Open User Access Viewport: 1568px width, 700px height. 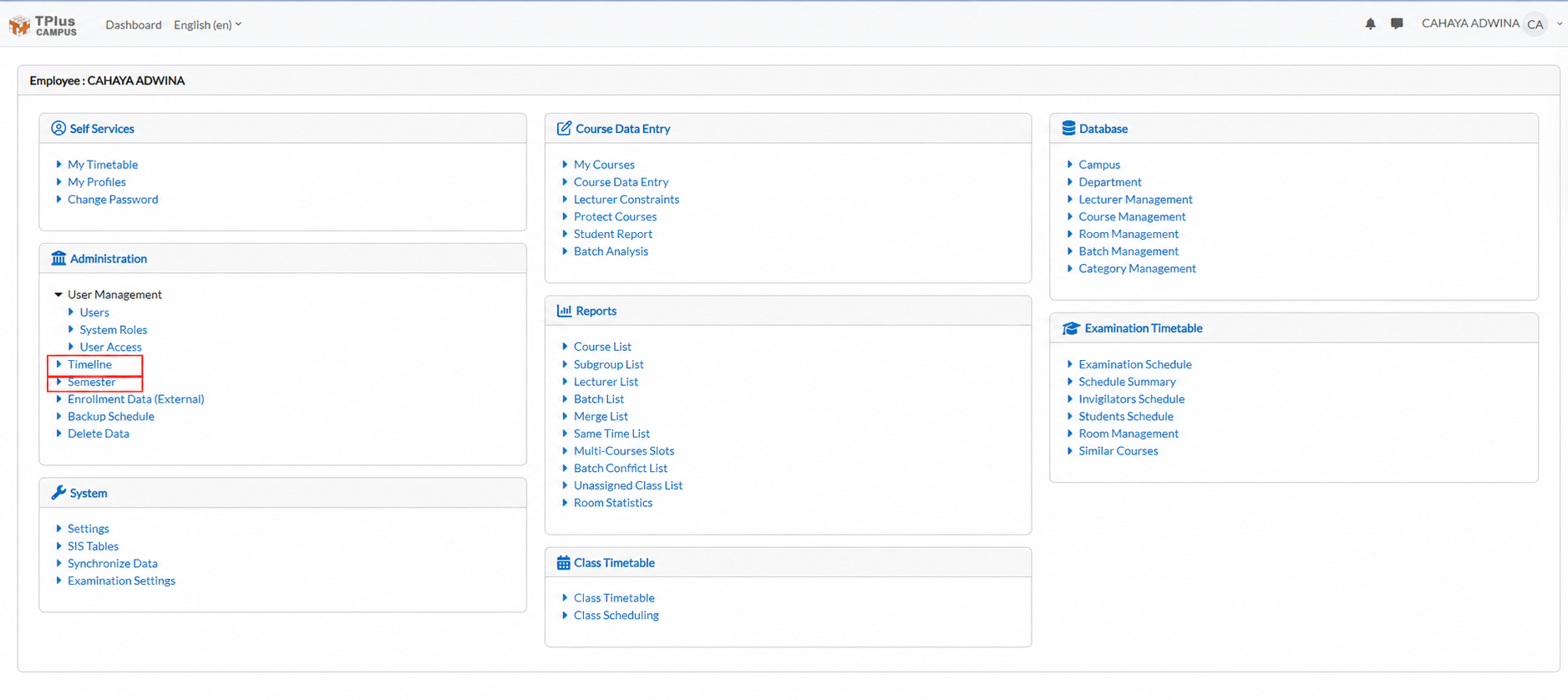pos(111,347)
